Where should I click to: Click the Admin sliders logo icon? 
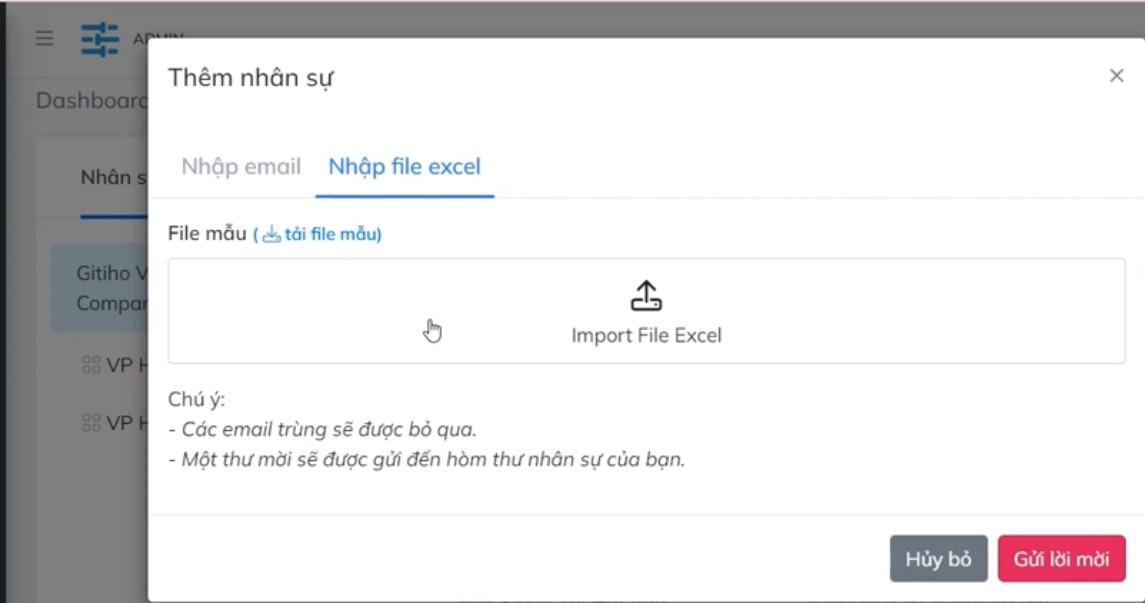(100, 39)
